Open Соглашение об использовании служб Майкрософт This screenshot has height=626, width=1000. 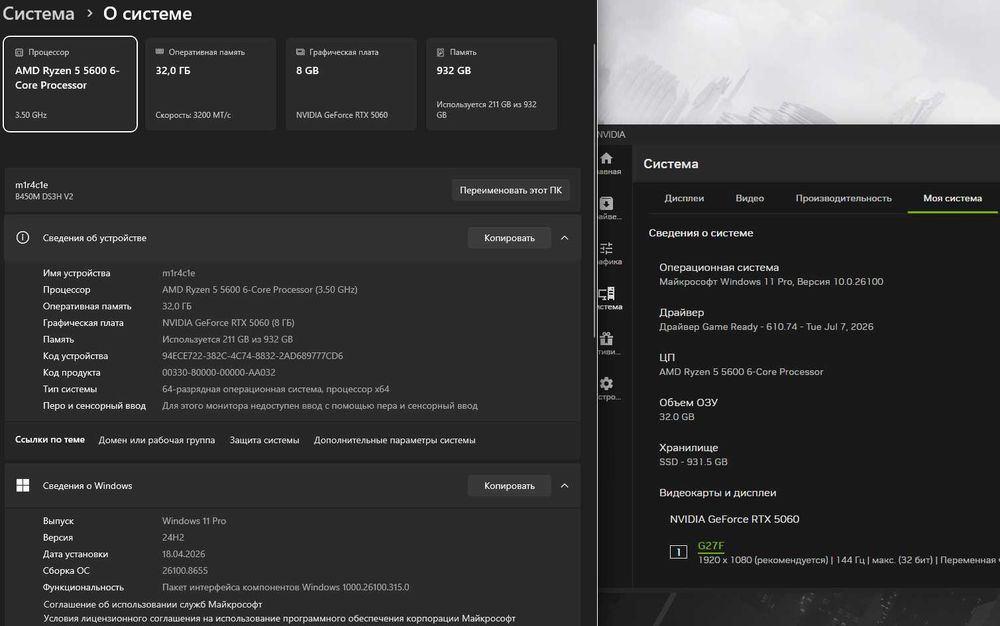coord(152,604)
